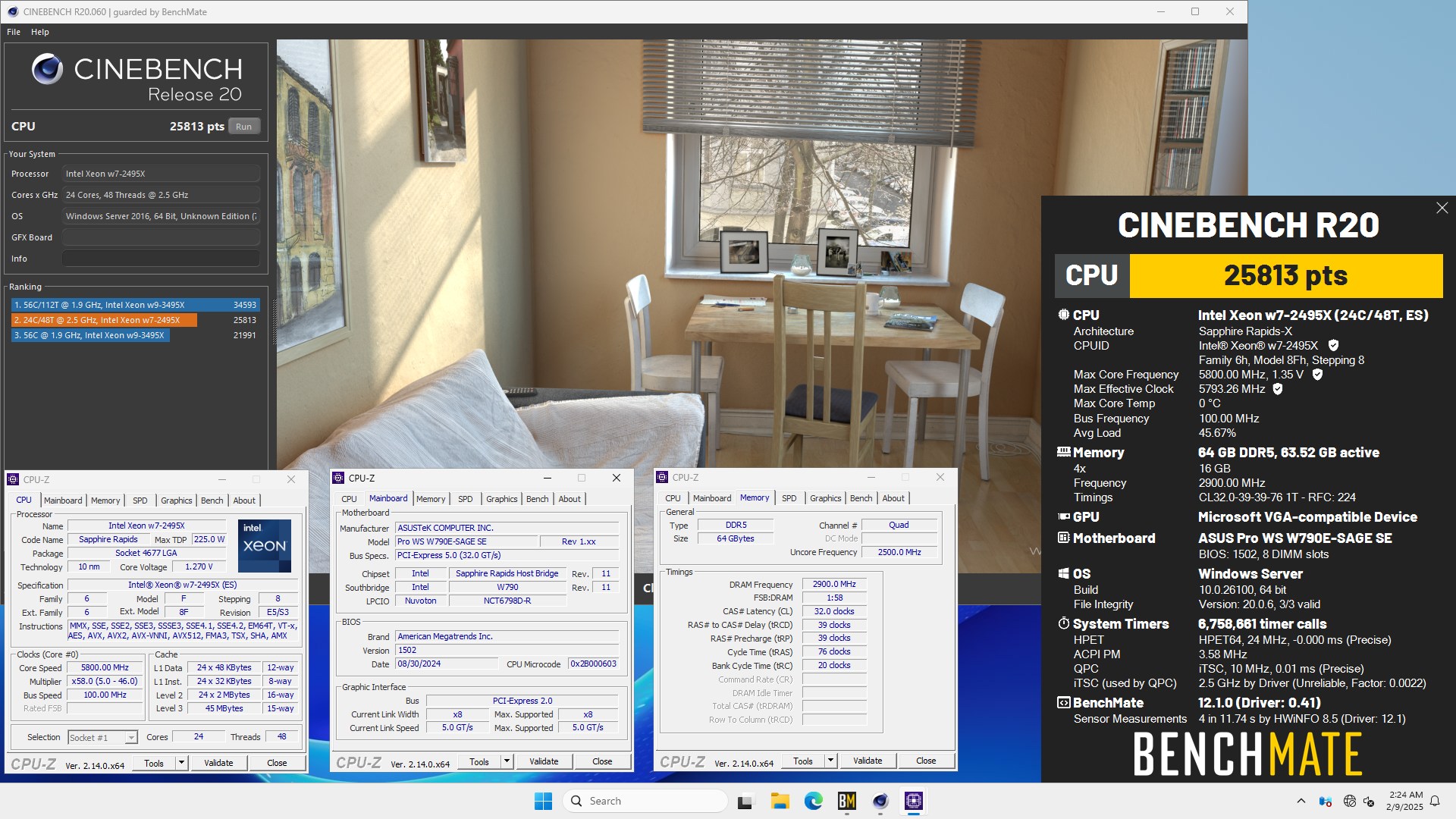Open BenchMate from the taskbar
The height and width of the screenshot is (819, 1456).
(x=846, y=801)
